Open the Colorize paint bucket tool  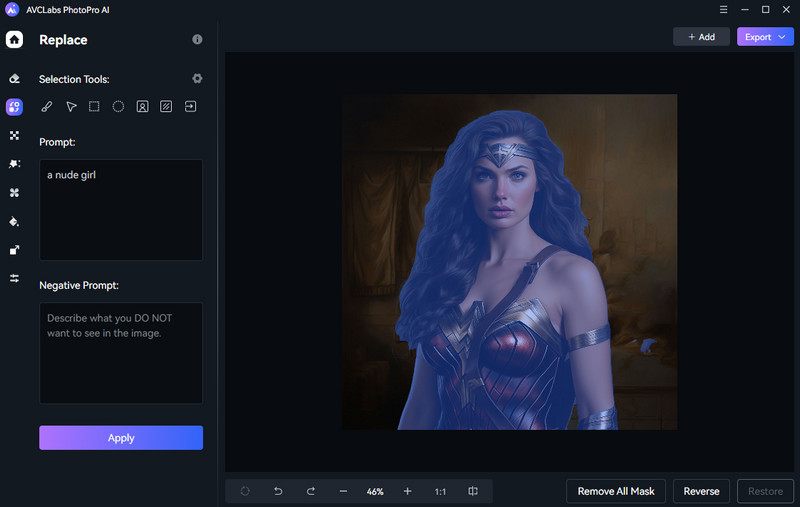tap(14, 221)
